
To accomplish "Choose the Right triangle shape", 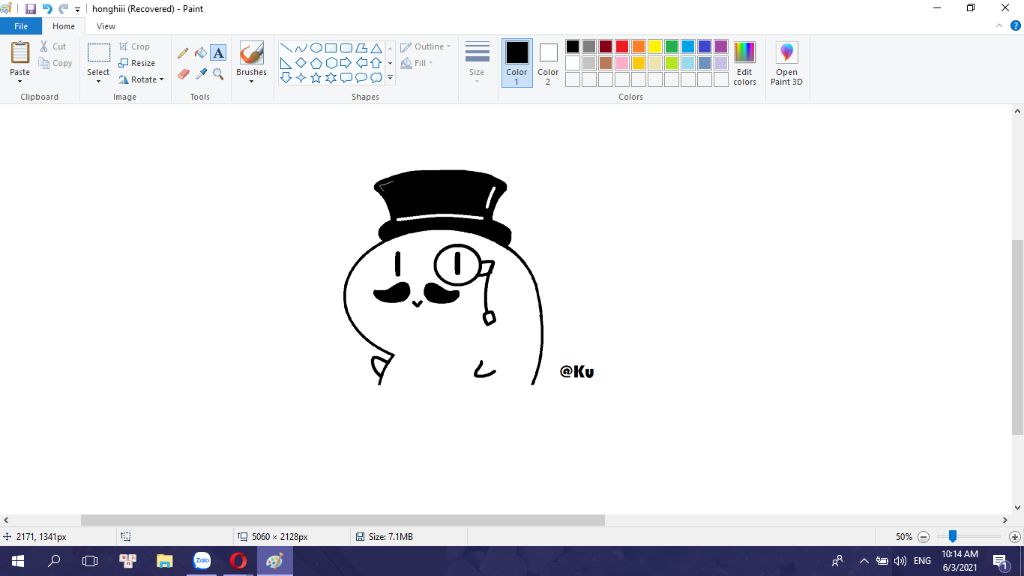I will pos(285,63).
